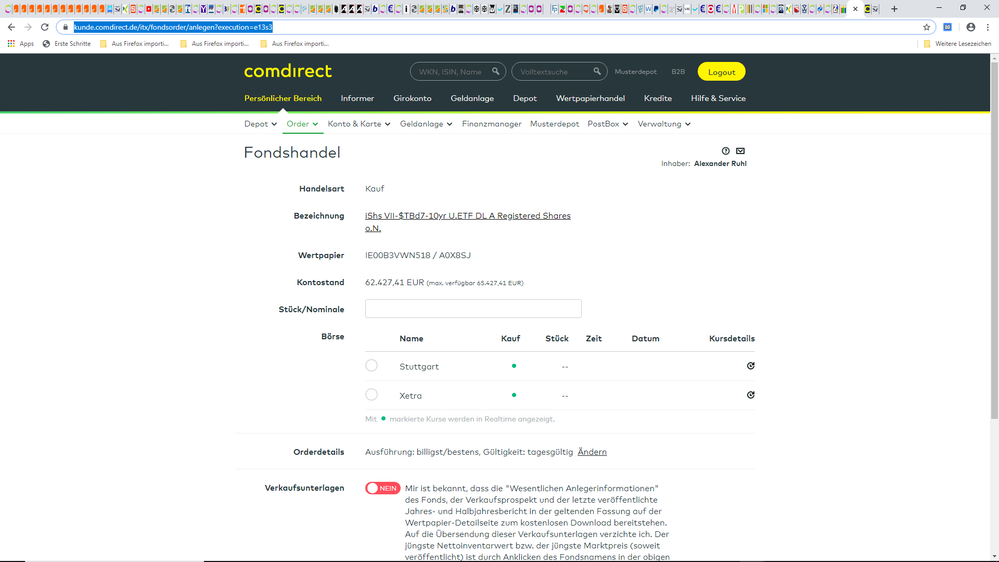
Task: Click the Ändern link in Orderdetails
Action: [x=592, y=452]
